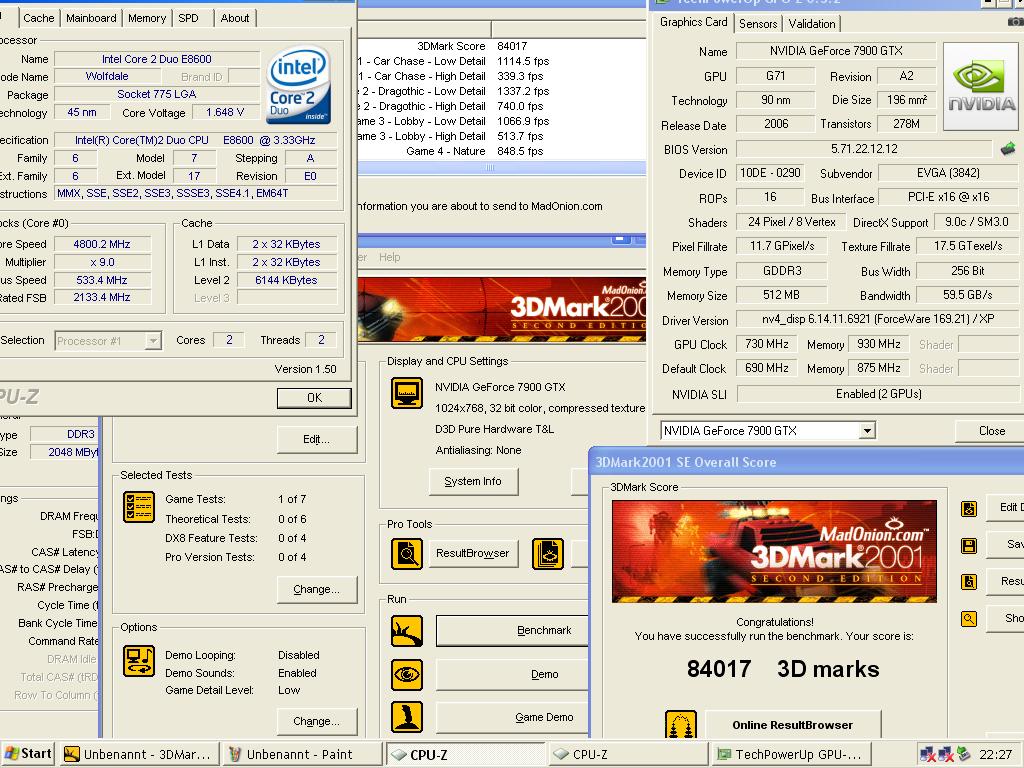
Task: Start the Benchmark run
Action: (512, 631)
